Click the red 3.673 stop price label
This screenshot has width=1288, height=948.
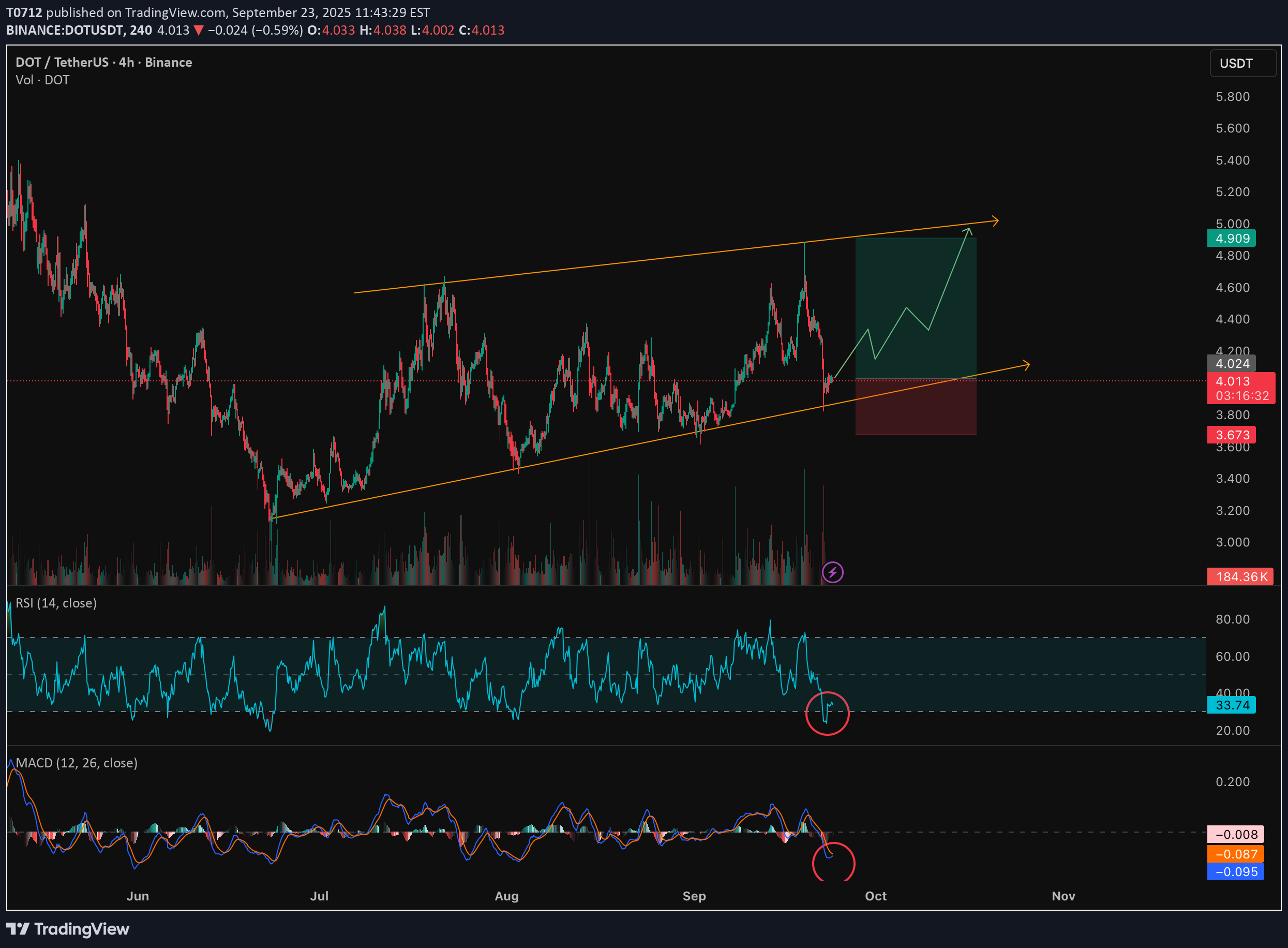[x=1231, y=435]
